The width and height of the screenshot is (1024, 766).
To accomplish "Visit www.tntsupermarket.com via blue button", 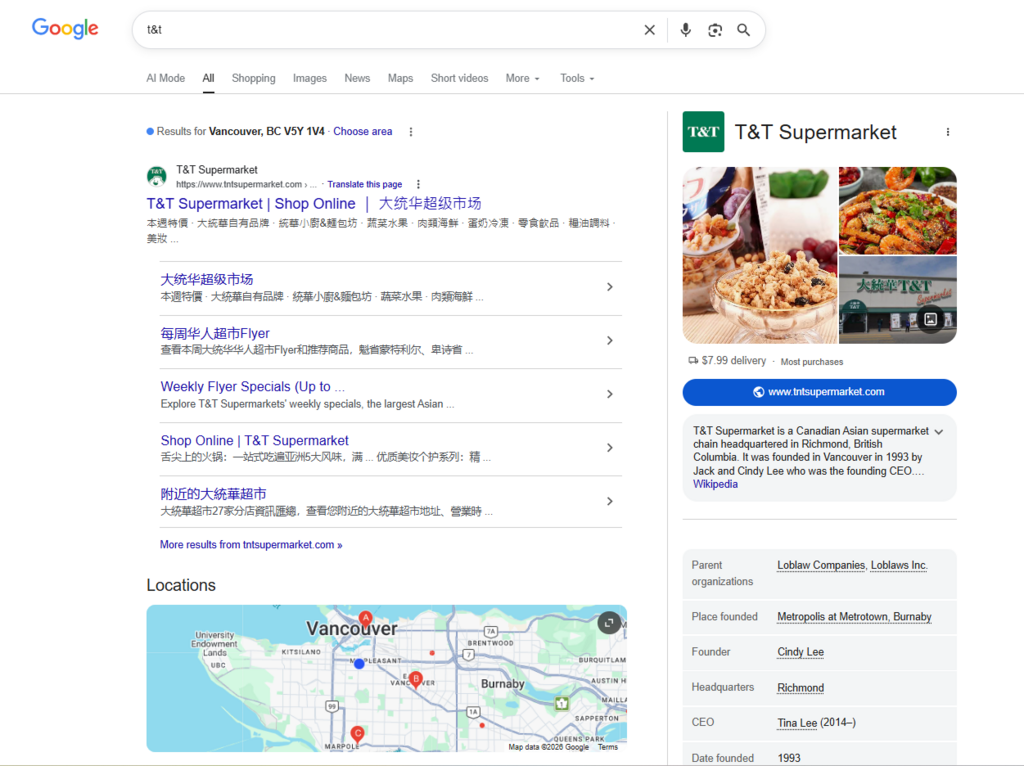I will 819,392.
